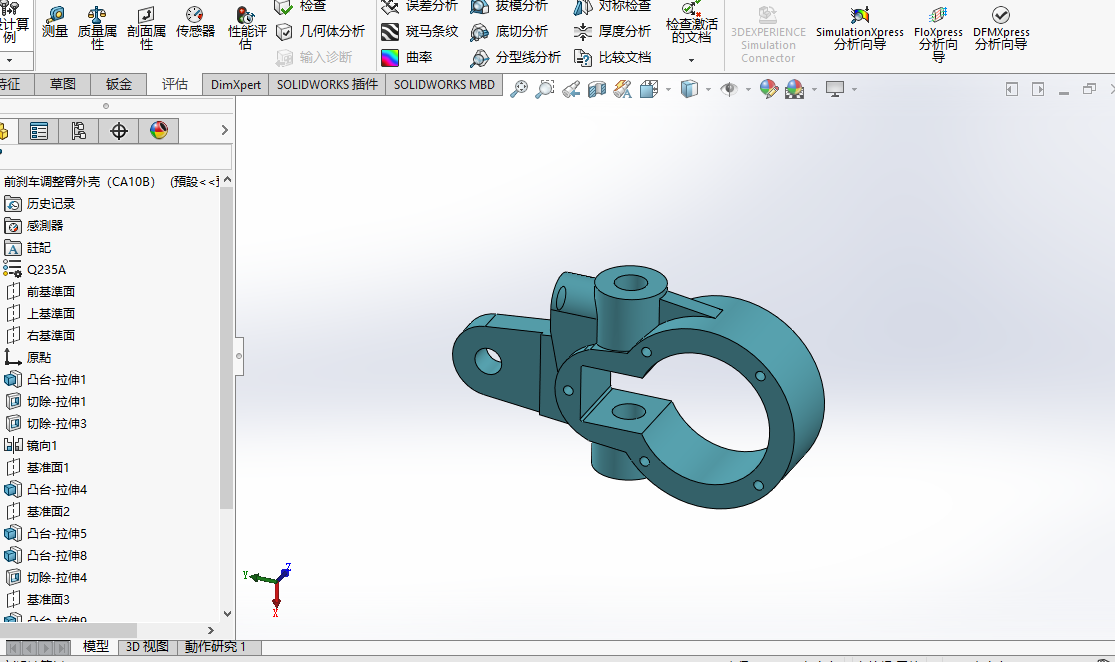Launch DFMXpress 分析向导

click(x=1001, y=28)
